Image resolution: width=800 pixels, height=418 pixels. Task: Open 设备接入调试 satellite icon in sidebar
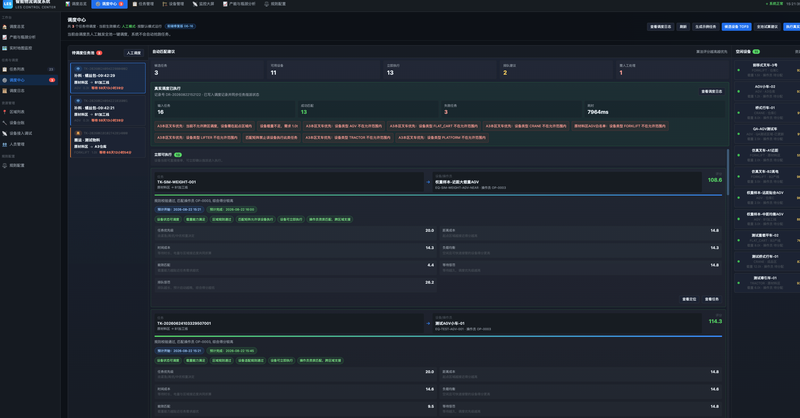tap(5, 133)
